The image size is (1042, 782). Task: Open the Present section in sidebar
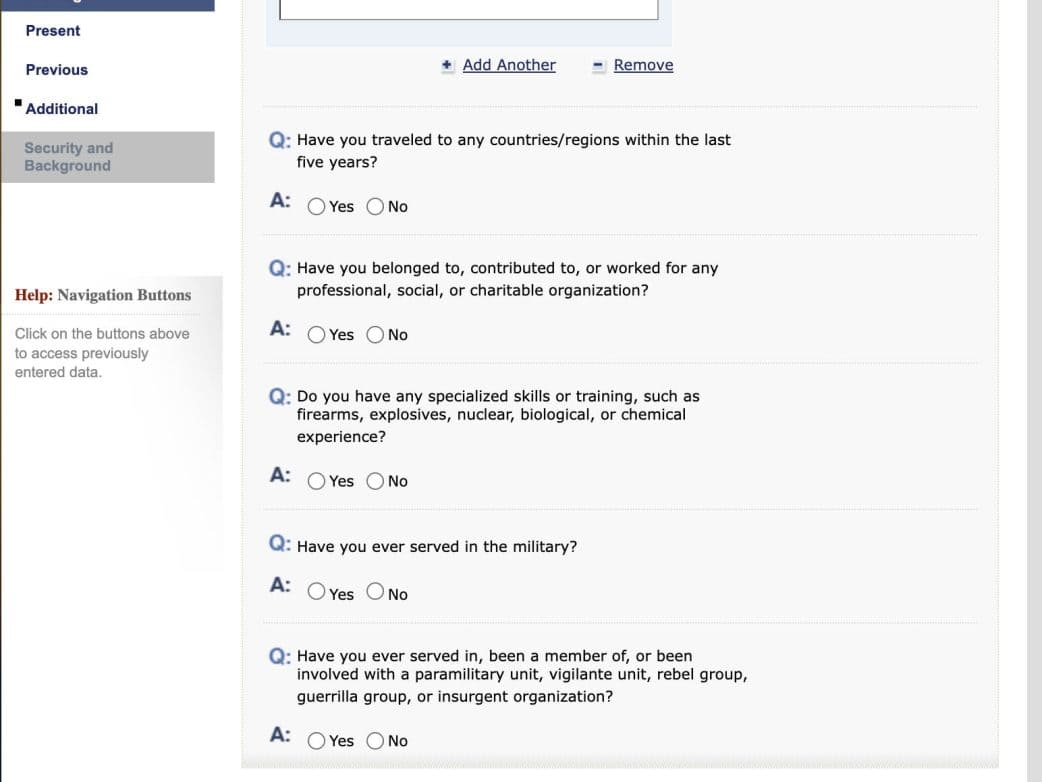click(53, 30)
